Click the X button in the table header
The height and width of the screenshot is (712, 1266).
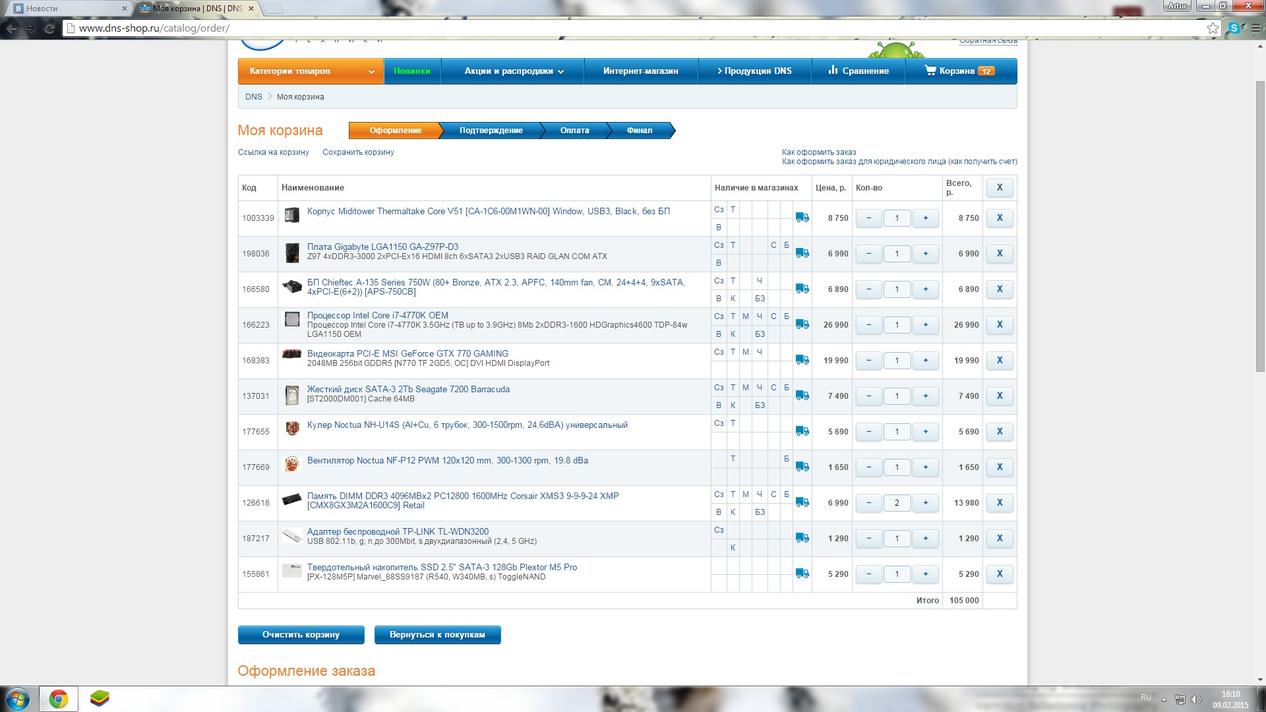pos(999,187)
